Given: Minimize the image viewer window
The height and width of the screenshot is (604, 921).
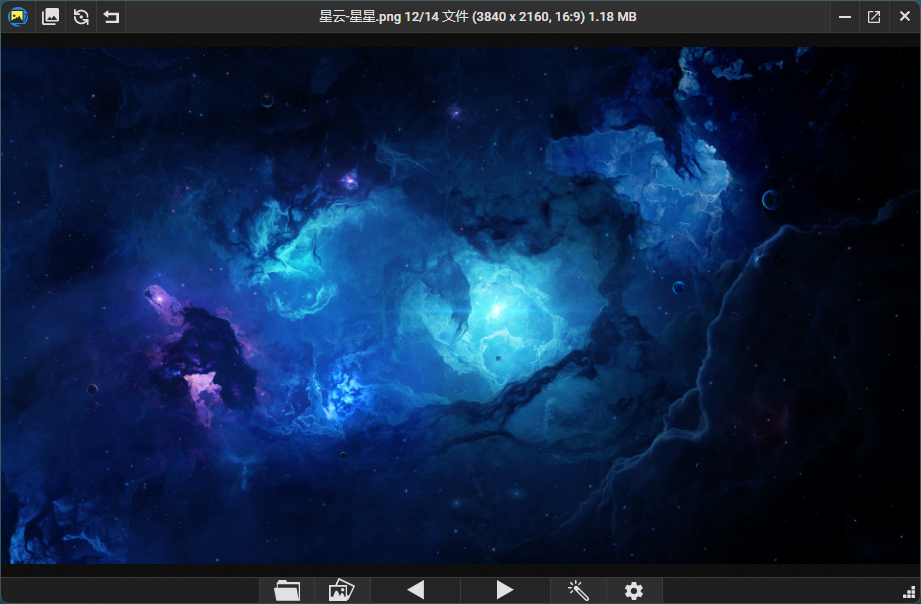Looking at the screenshot, I should (845, 17).
